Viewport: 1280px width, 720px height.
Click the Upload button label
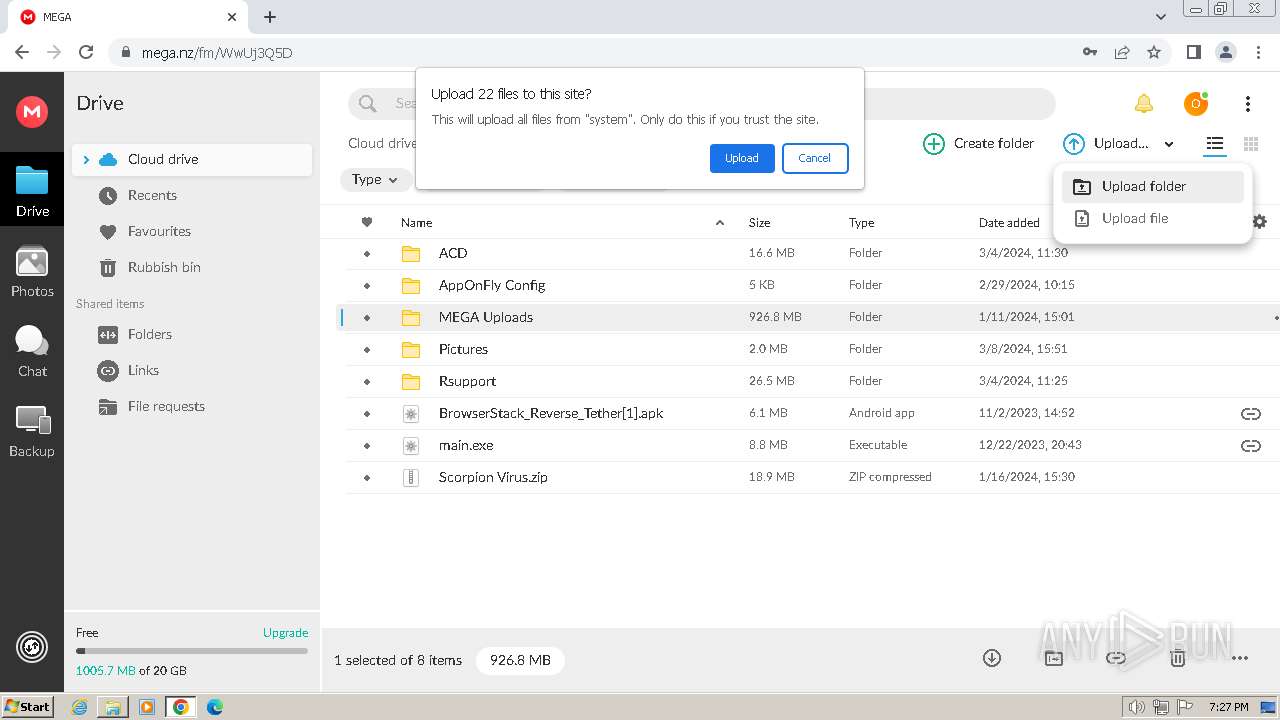(1121, 144)
